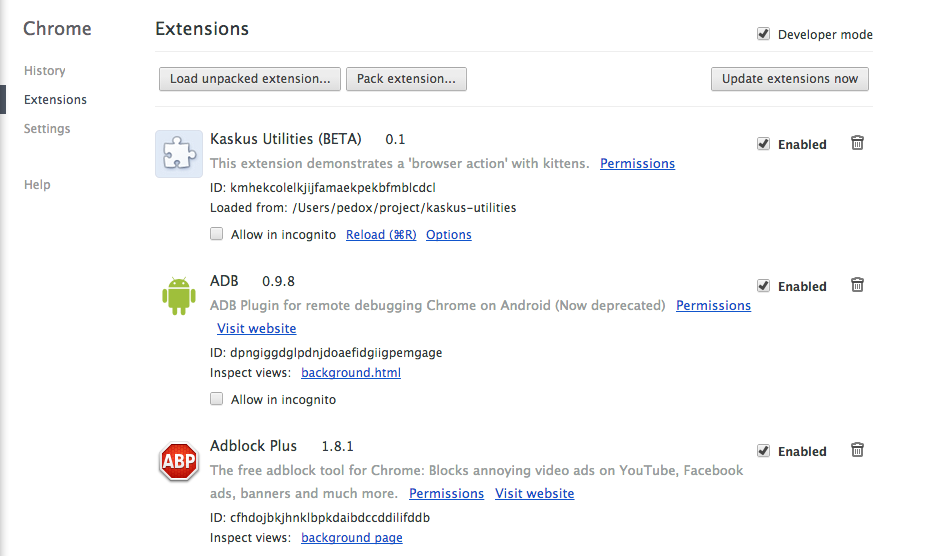Click the Kaskus Utilities puzzle-piece icon
Screen dimensions: 926x556
pos(179,154)
